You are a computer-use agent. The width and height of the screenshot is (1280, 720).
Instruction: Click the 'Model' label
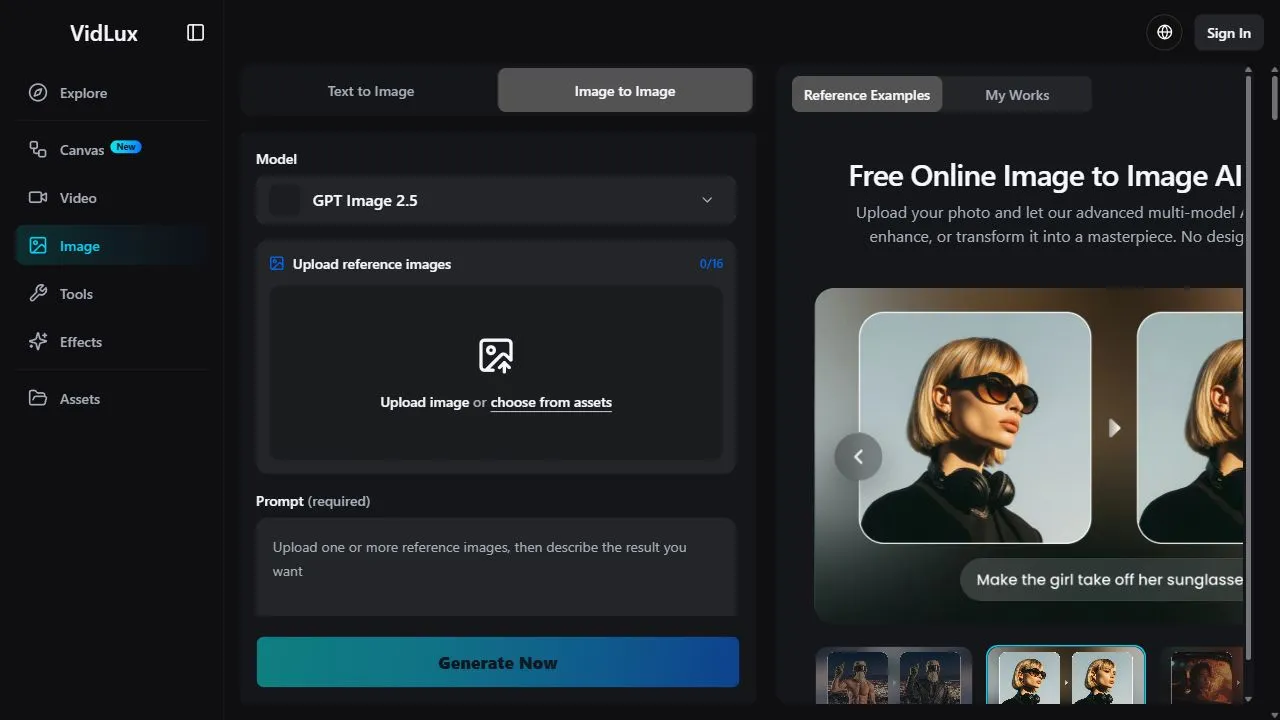click(276, 159)
